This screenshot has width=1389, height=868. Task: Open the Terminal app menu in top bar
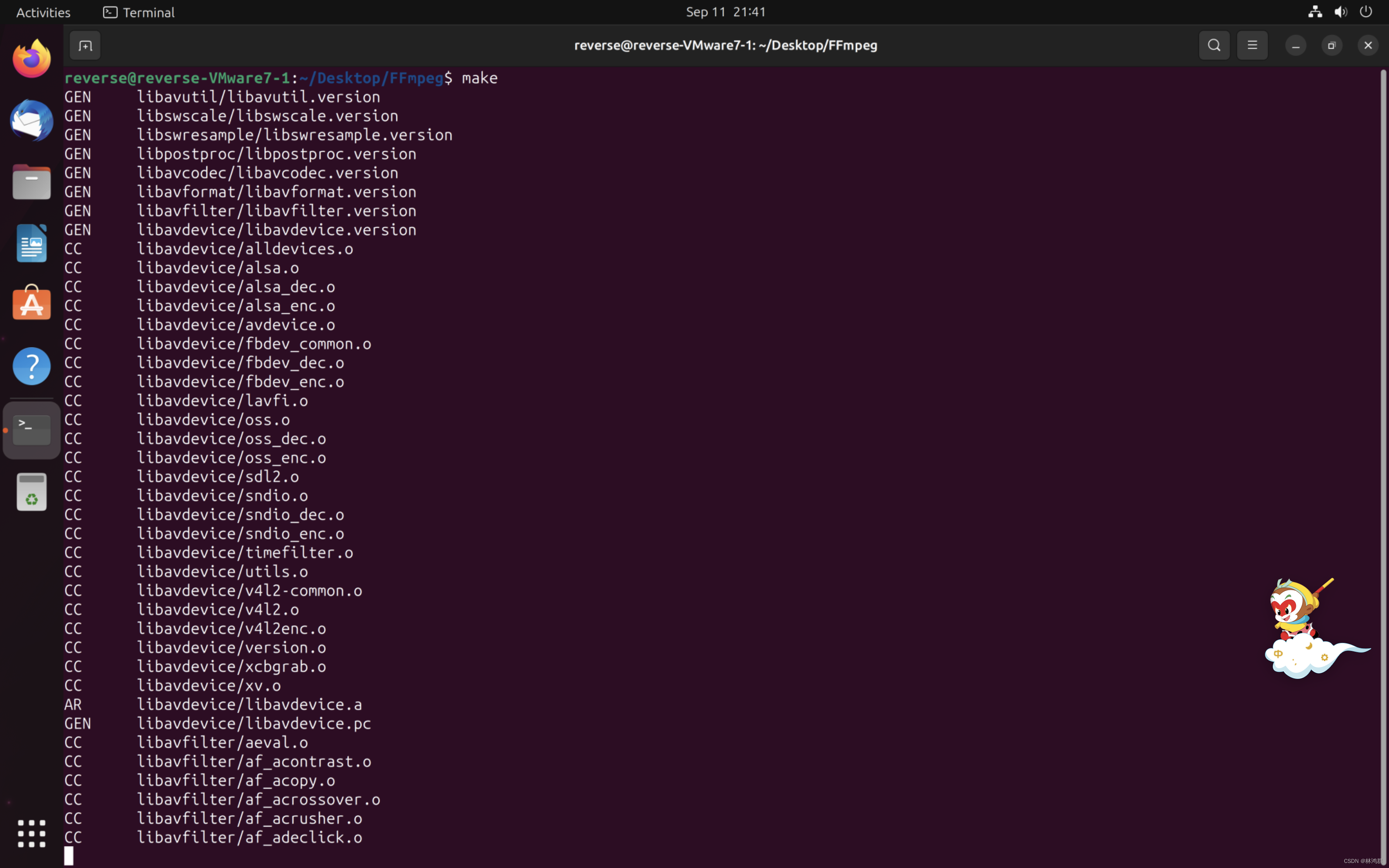[x=139, y=12]
